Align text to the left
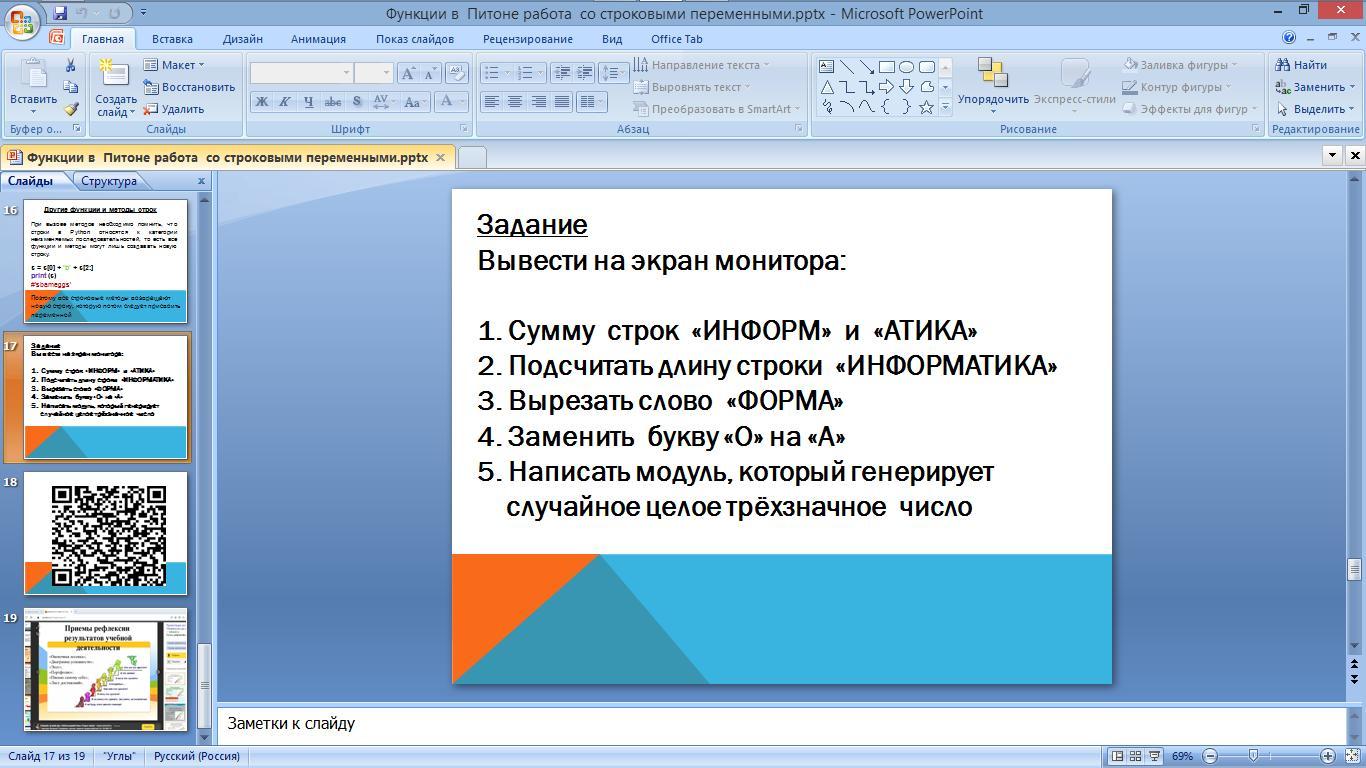Screen dimensions: 1366x768 tap(491, 101)
